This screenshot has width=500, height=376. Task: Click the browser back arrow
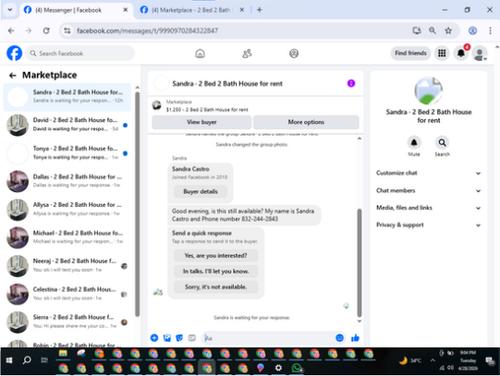click(x=11, y=31)
